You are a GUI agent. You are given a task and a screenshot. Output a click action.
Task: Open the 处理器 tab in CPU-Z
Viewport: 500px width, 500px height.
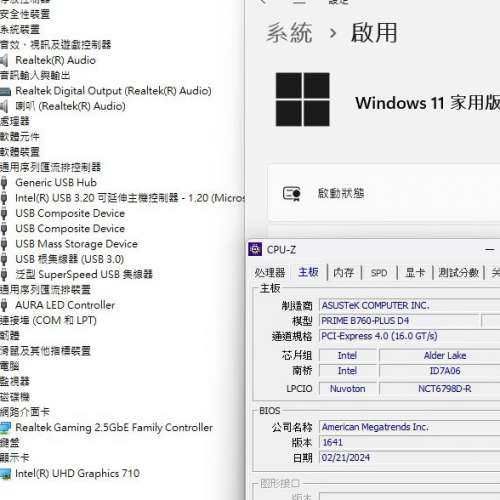270,273
